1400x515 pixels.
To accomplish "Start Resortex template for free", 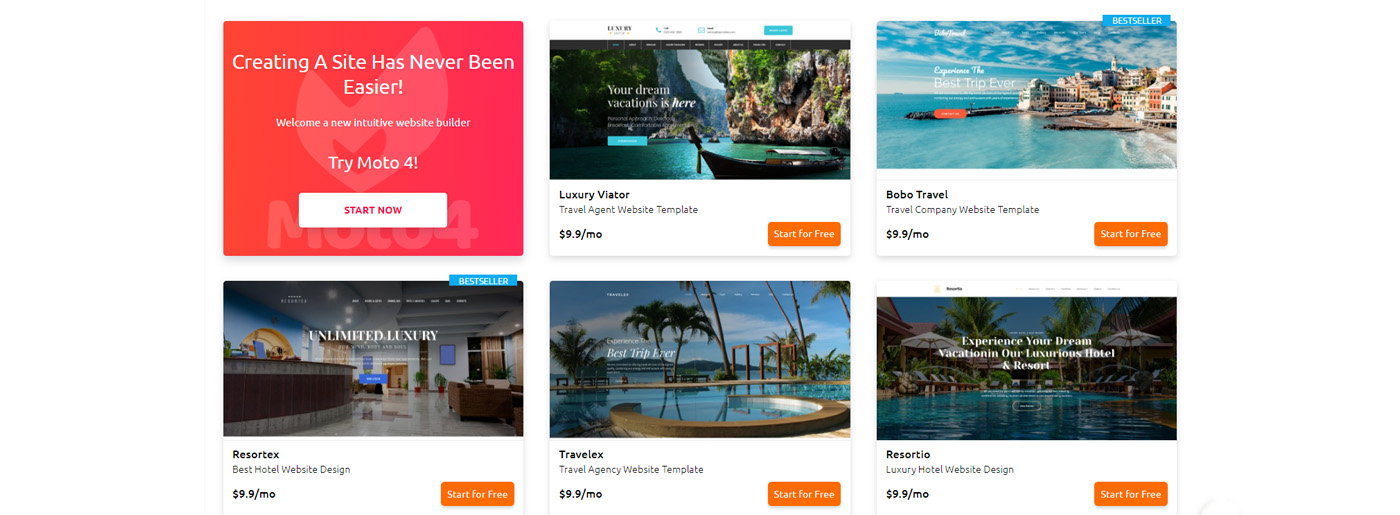I will pyautogui.click(x=477, y=494).
